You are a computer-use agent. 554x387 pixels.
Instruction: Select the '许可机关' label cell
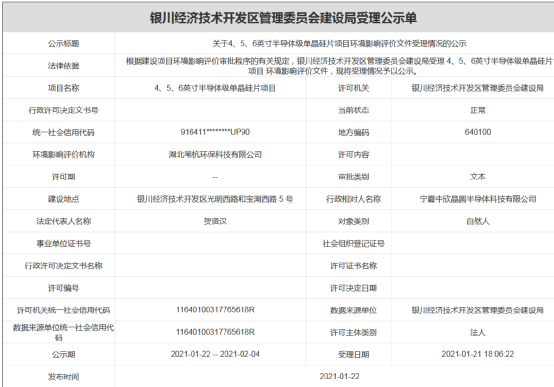pos(354,88)
